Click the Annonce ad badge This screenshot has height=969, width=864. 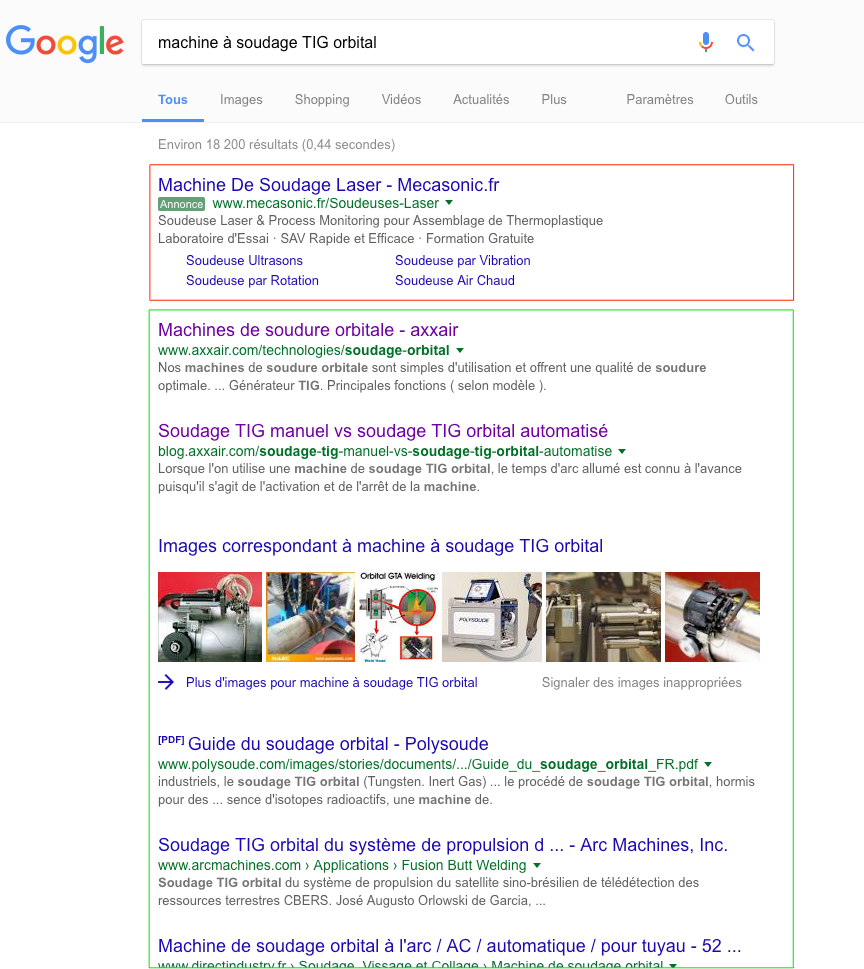[182, 204]
